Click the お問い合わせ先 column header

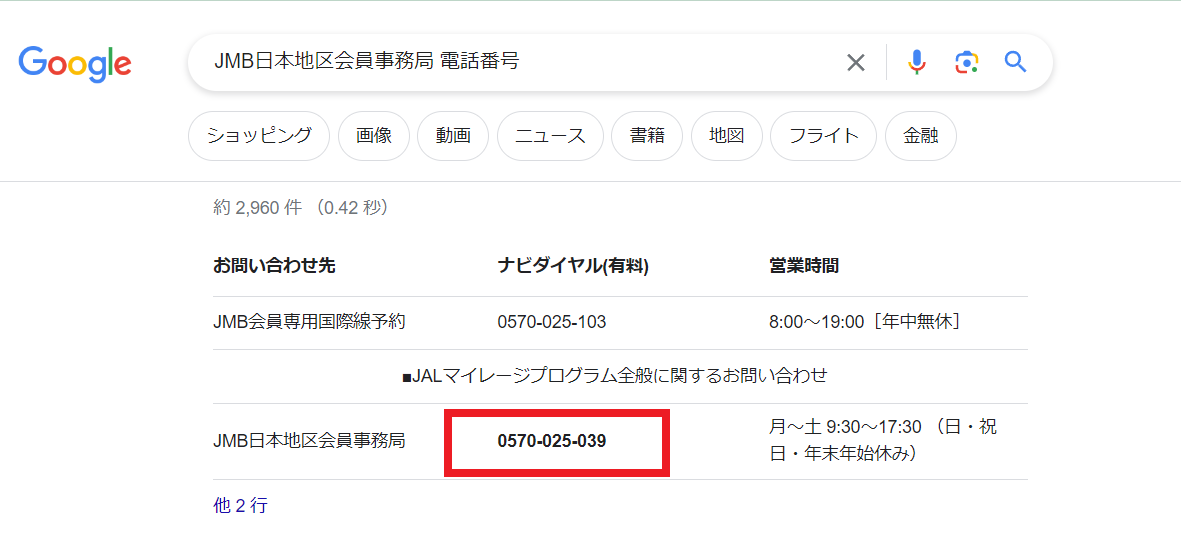pos(274,266)
